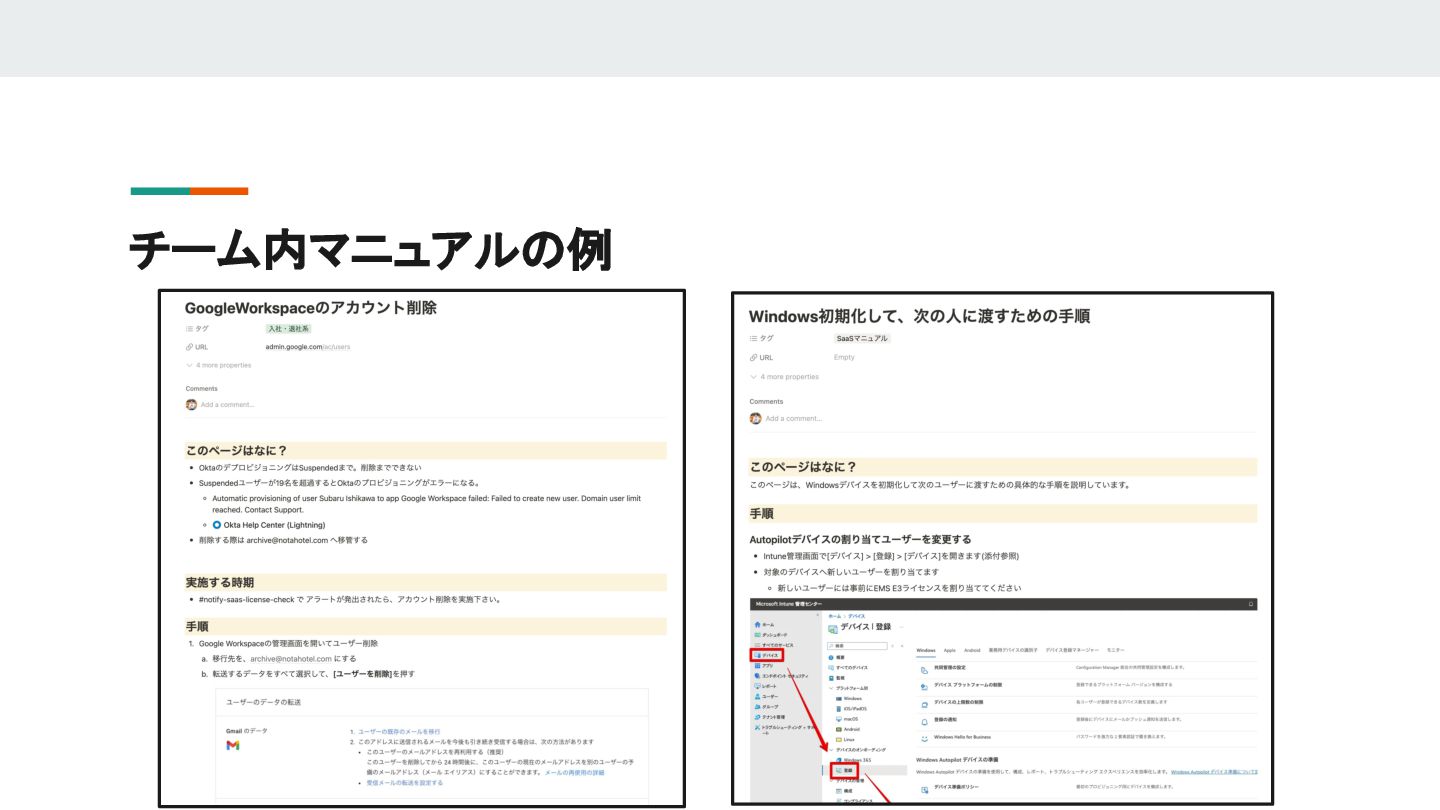Click the Empty URL value
1440x810 pixels.
844,357
